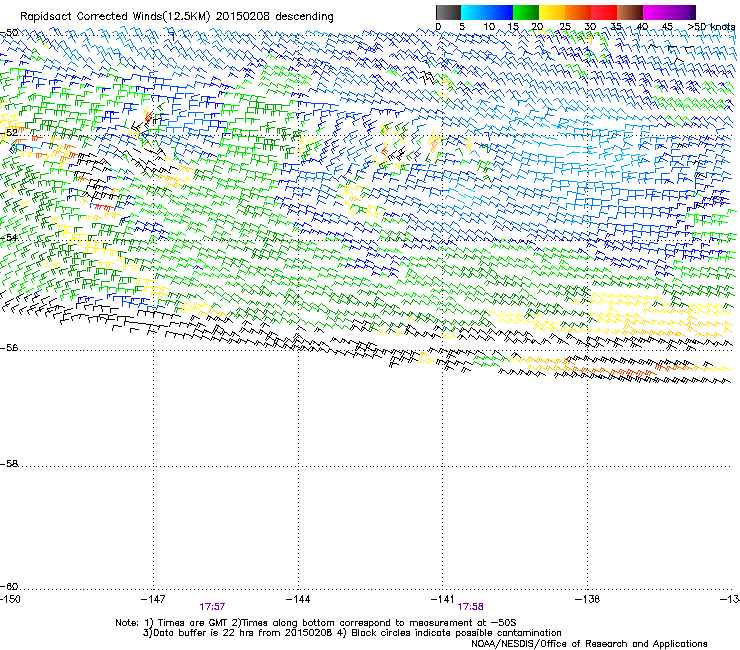This screenshot has width=740, height=650.
Task: Click the purple 17:57 time marker
Action: click(212, 607)
